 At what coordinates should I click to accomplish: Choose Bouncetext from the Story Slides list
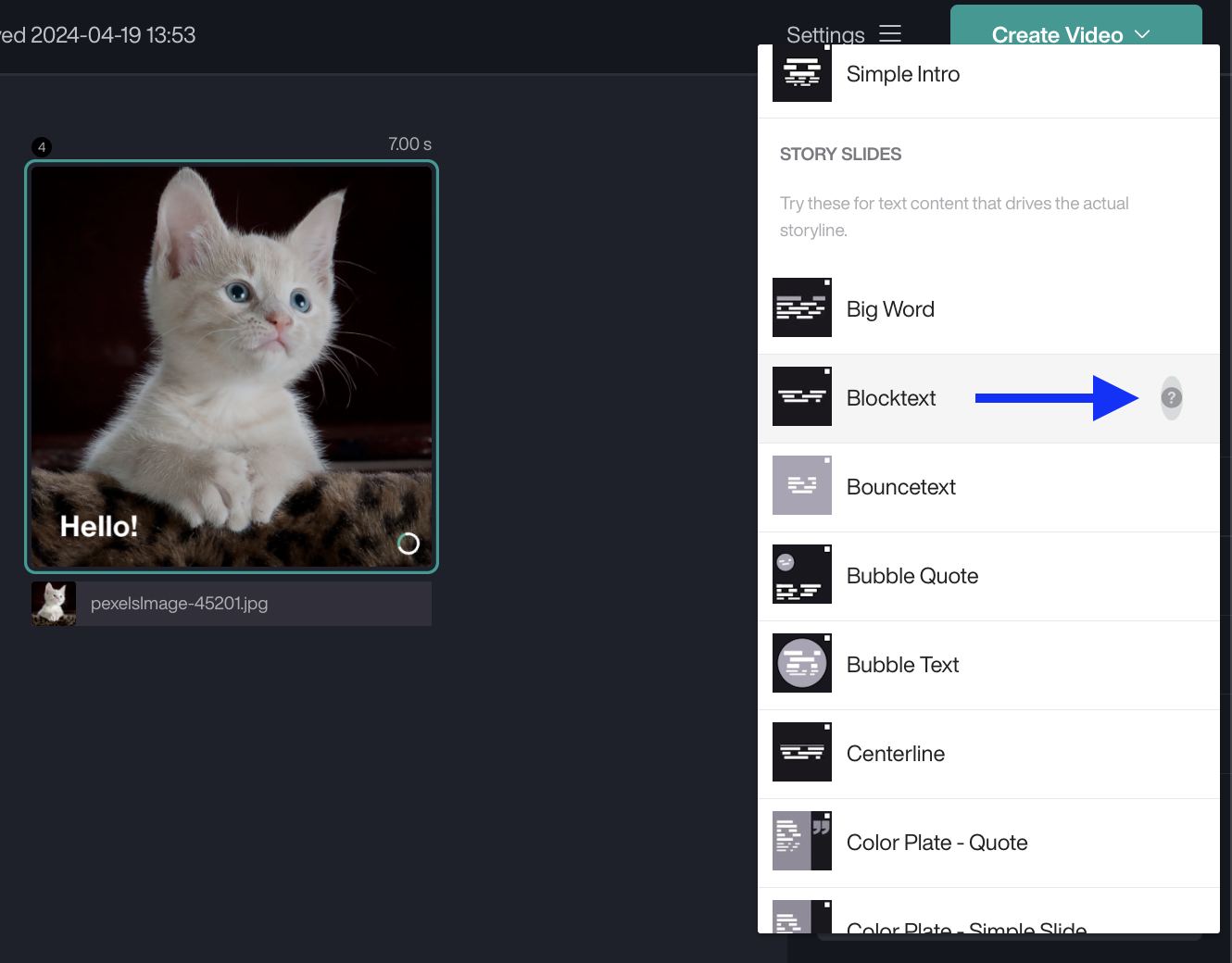[x=899, y=486]
